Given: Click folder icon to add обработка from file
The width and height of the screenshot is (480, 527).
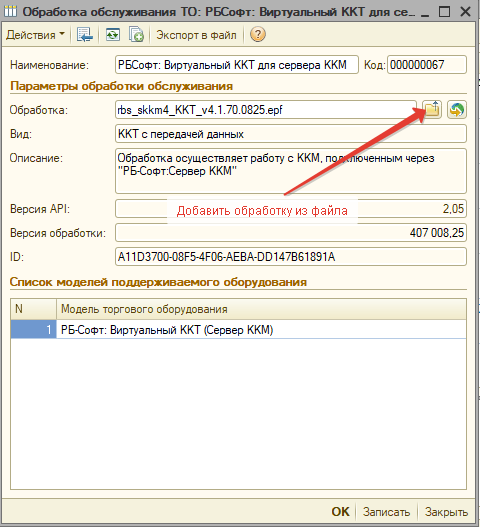Looking at the screenshot, I should 432,110.
